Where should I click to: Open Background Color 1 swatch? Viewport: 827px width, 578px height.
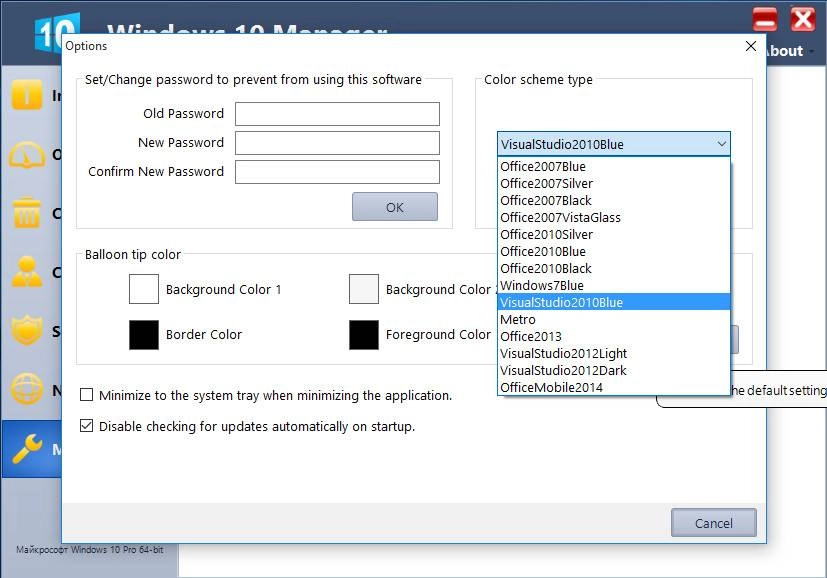143,289
